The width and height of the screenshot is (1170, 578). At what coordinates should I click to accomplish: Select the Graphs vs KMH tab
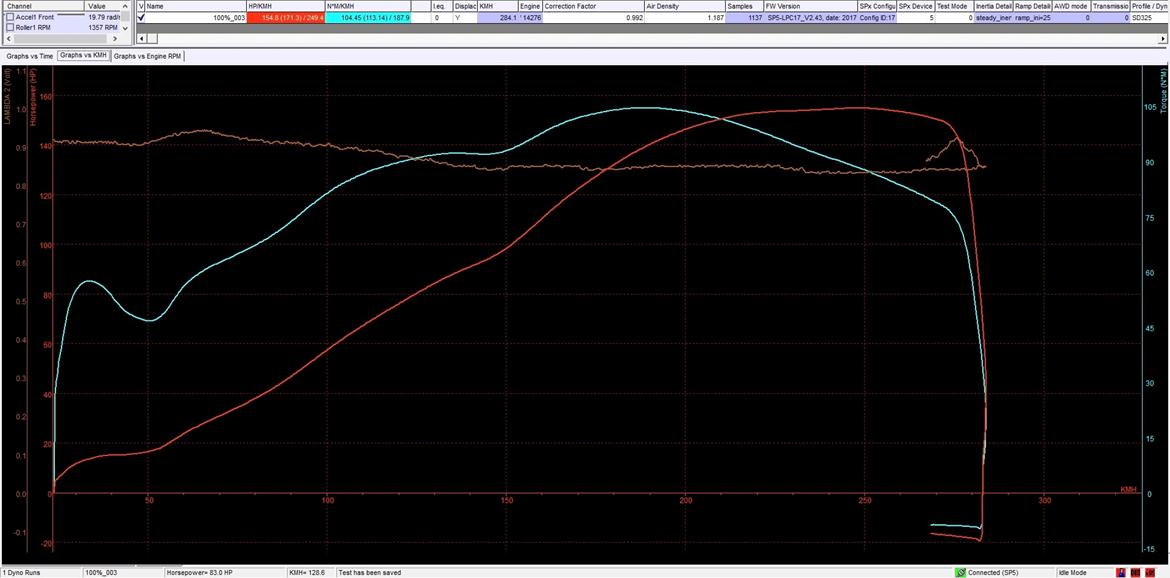coord(83,56)
